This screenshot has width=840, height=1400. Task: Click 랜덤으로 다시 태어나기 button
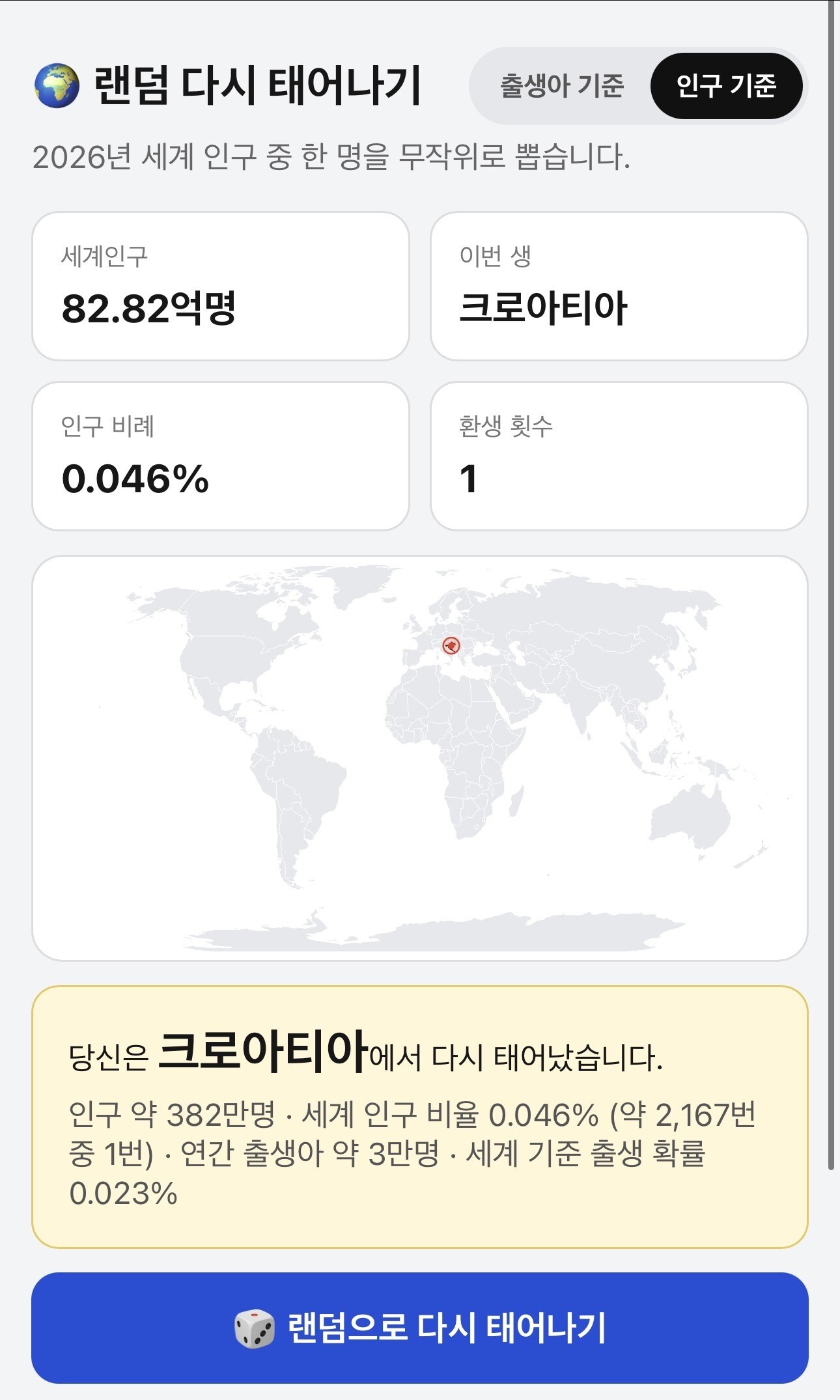(x=420, y=1328)
